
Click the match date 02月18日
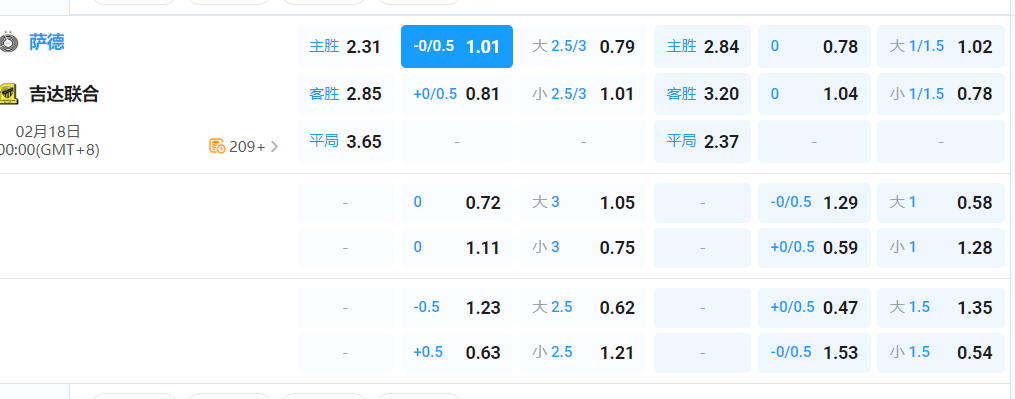click(48, 132)
